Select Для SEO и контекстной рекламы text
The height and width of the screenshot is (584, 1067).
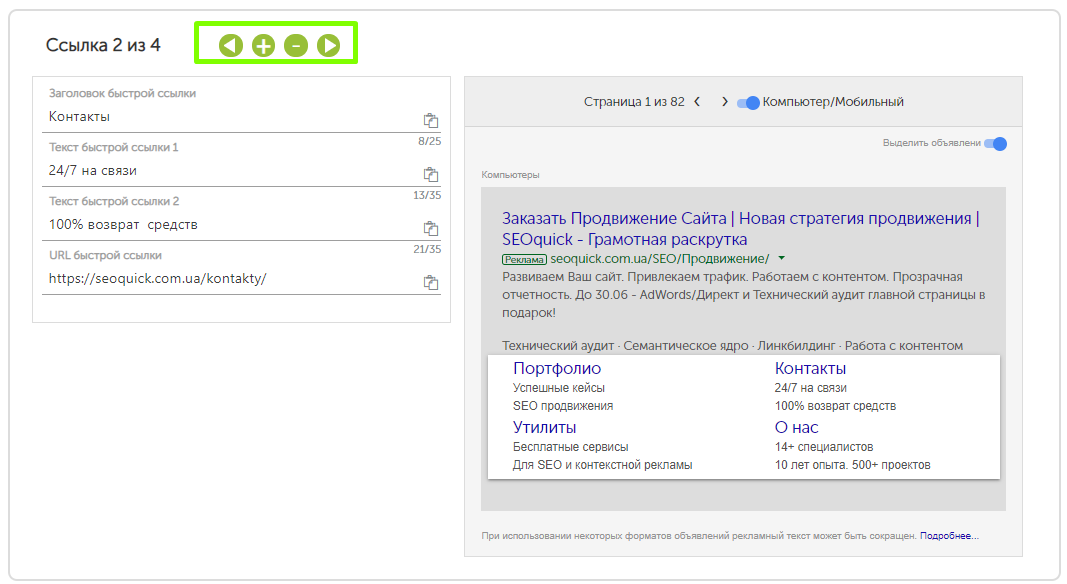pyautogui.click(x=602, y=465)
